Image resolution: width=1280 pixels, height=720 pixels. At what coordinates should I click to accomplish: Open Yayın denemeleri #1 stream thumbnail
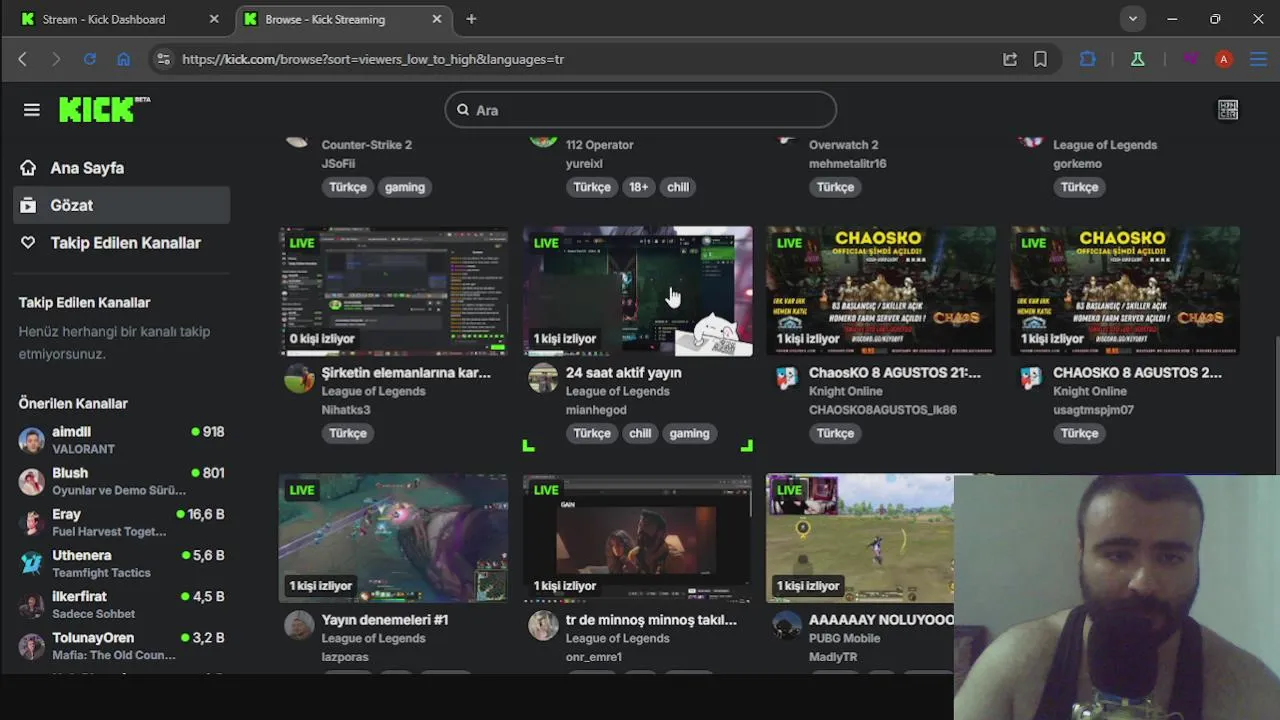393,538
